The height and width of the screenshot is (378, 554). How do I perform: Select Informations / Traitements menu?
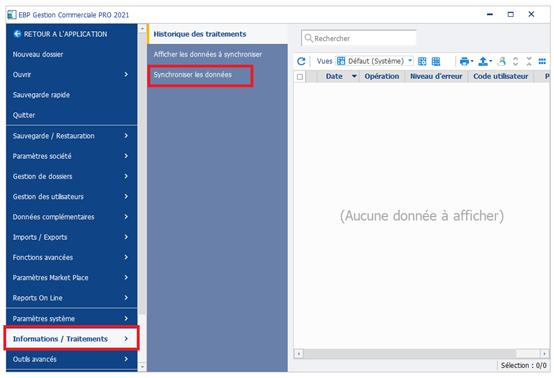pyautogui.click(x=71, y=338)
